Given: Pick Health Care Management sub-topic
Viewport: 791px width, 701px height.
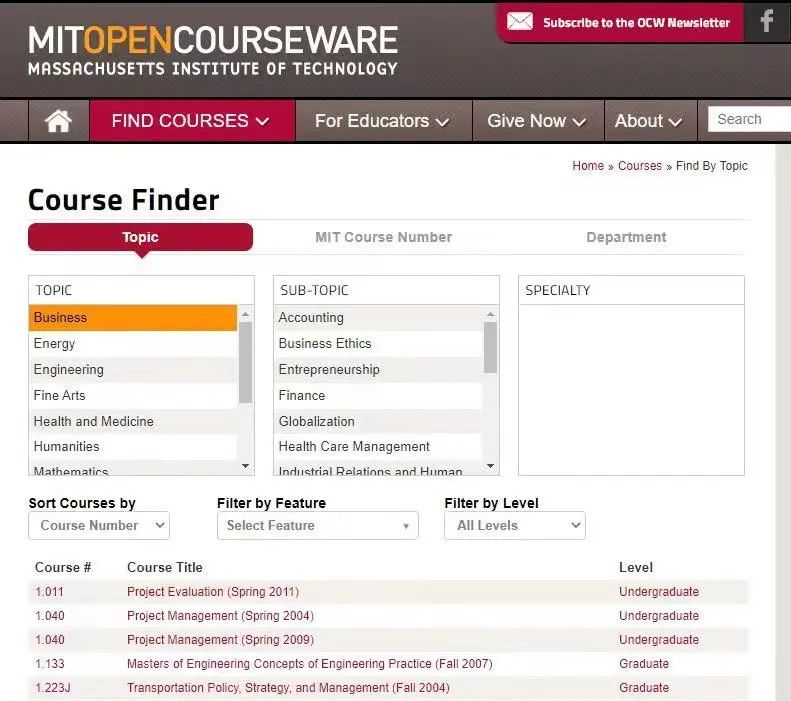Looking at the screenshot, I should point(378,447).
